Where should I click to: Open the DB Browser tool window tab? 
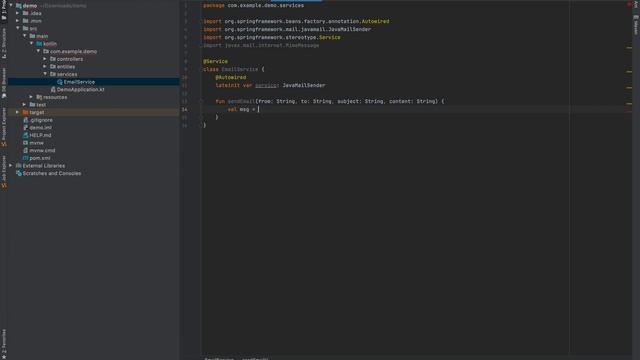coord(4,83)
